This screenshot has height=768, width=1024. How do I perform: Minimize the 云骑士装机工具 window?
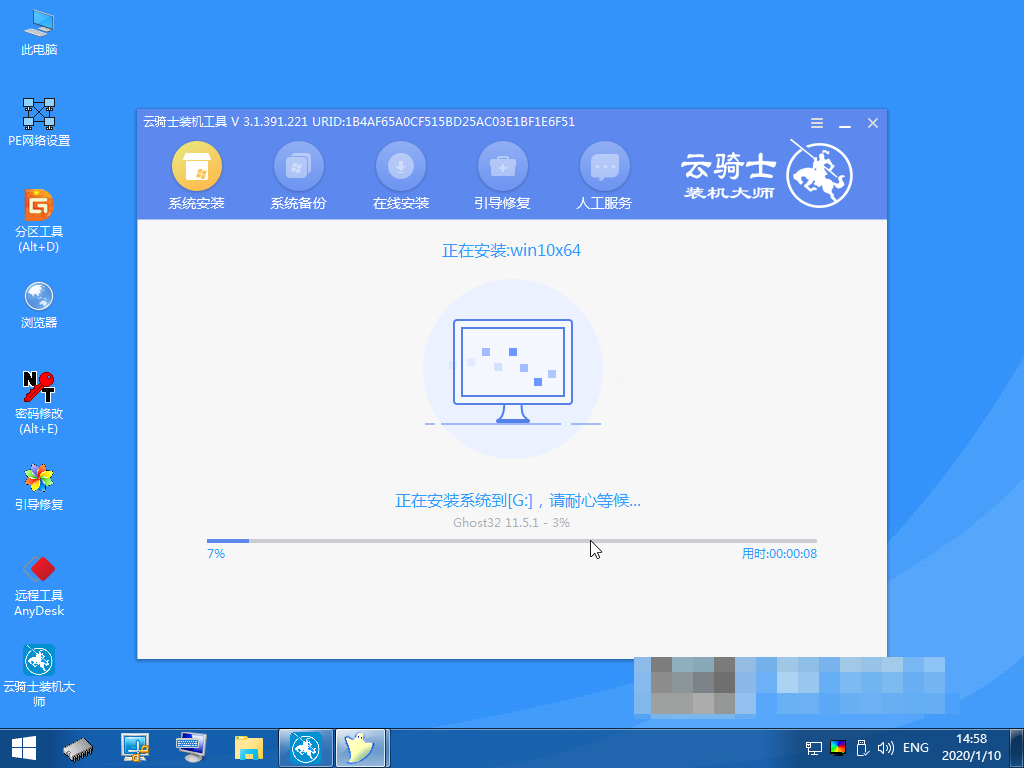(845, 123)
